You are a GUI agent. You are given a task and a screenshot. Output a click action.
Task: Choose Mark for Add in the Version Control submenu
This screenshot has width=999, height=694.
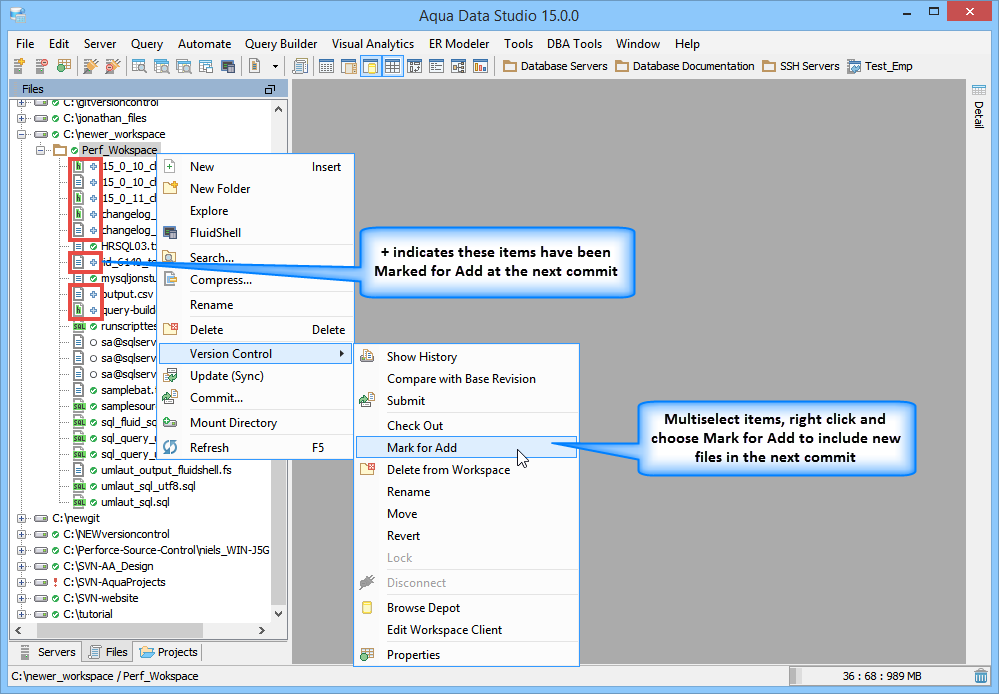pyautogui.click(x=466, y=447)
